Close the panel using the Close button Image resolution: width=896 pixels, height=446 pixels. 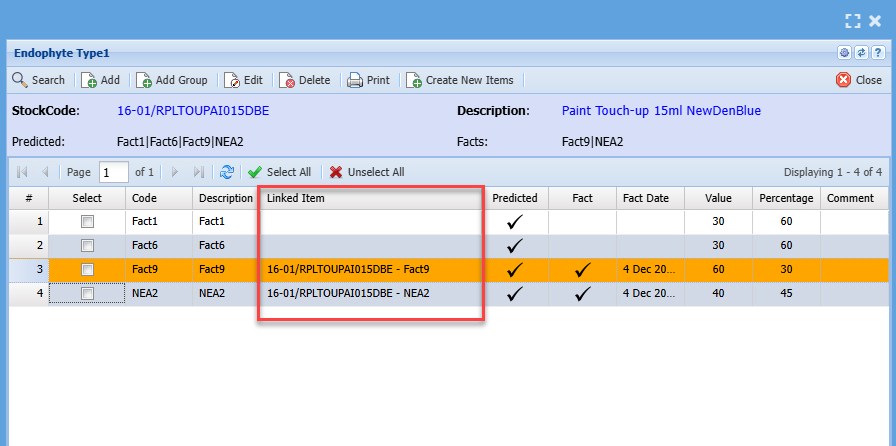tap(859, 80)
